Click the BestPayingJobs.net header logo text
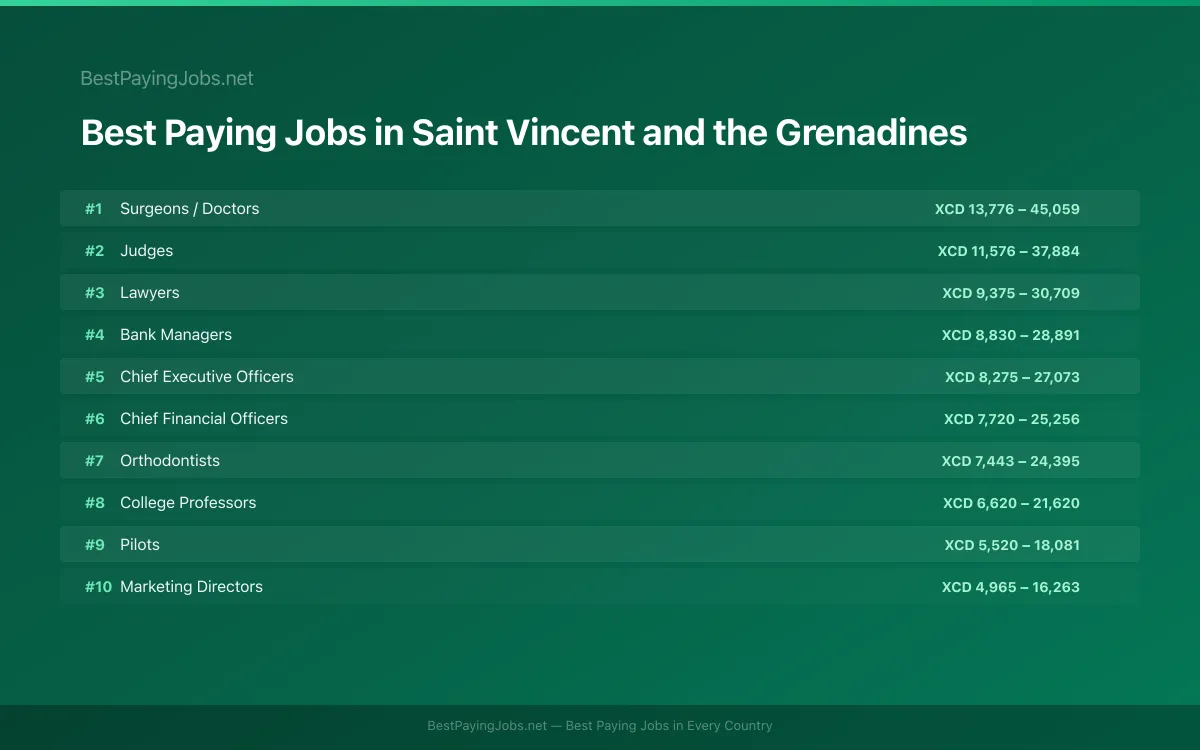Image resolution: width=1200 pixels, height=750 pixels. click(x=167, y=78)
